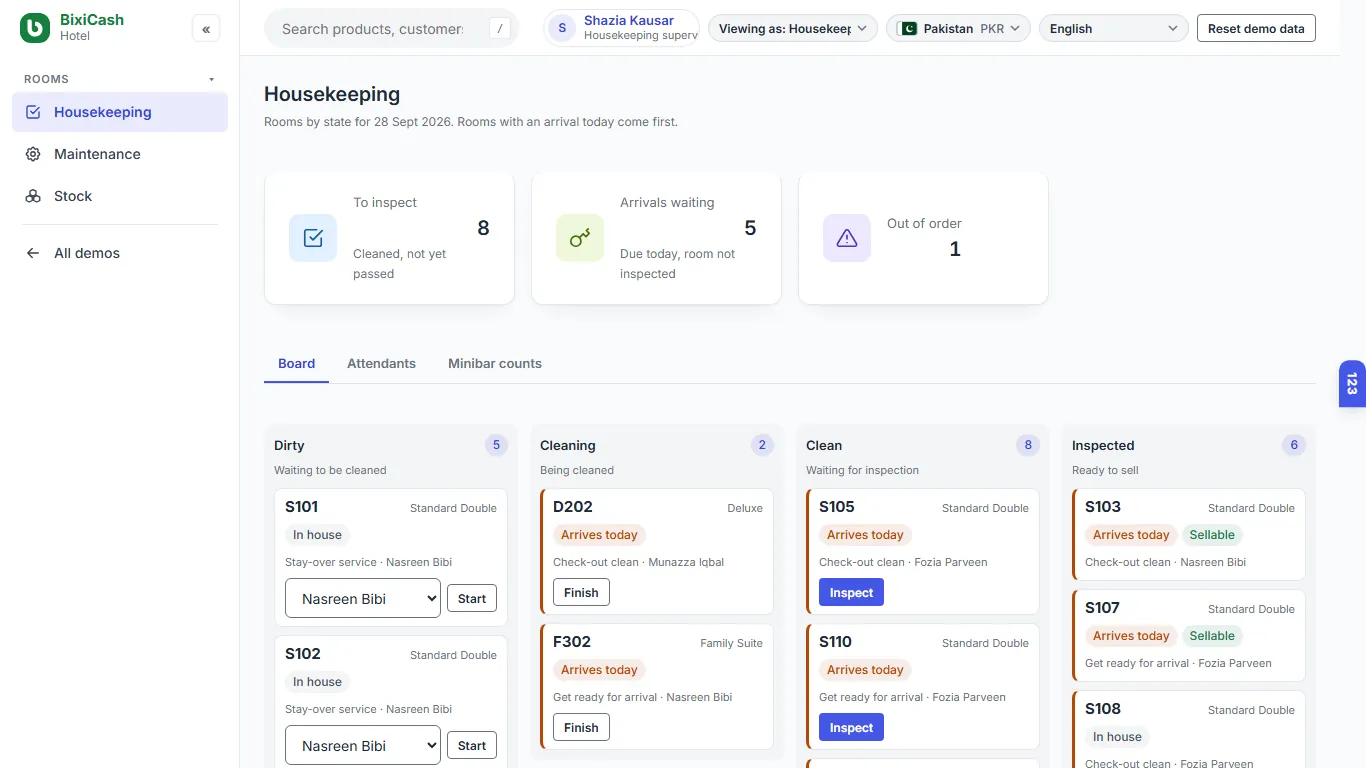The image size is (1366, 768).
Task: Click the Housekeeping checkbox icon in sidebar
Action: click(x=33, y=112)
